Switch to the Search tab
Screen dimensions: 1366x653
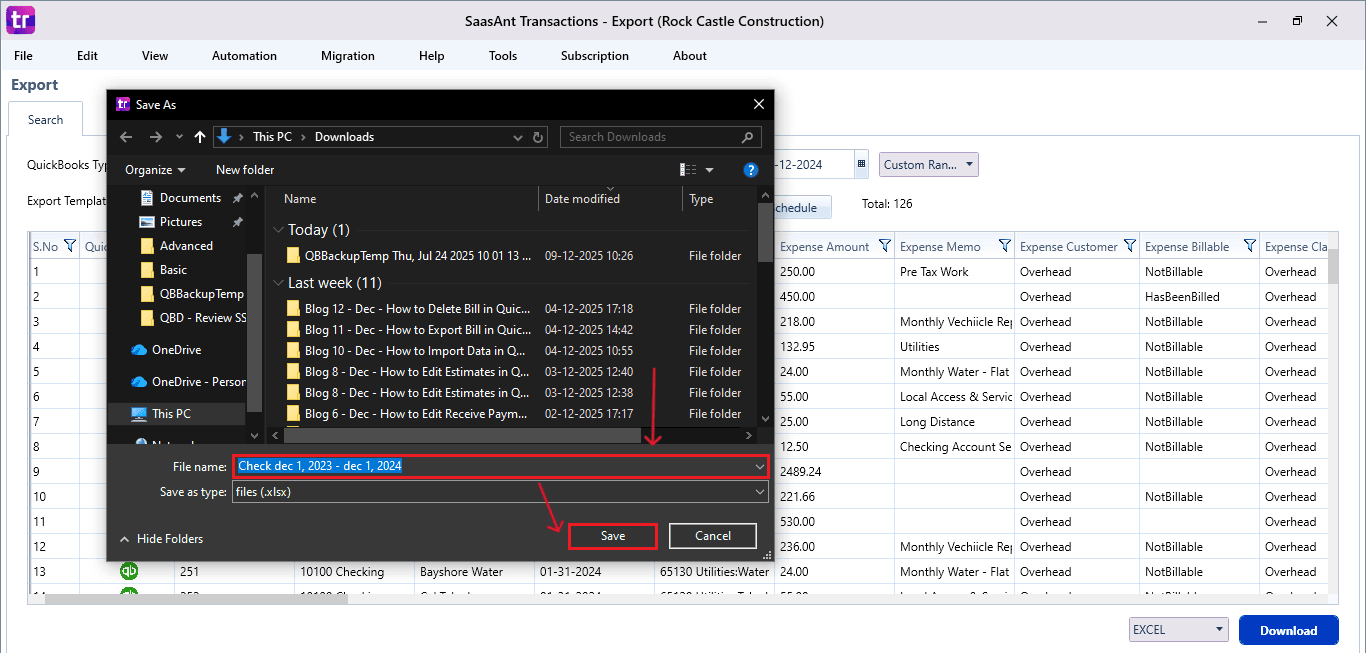pyautogui.click(x=45, y=120)
